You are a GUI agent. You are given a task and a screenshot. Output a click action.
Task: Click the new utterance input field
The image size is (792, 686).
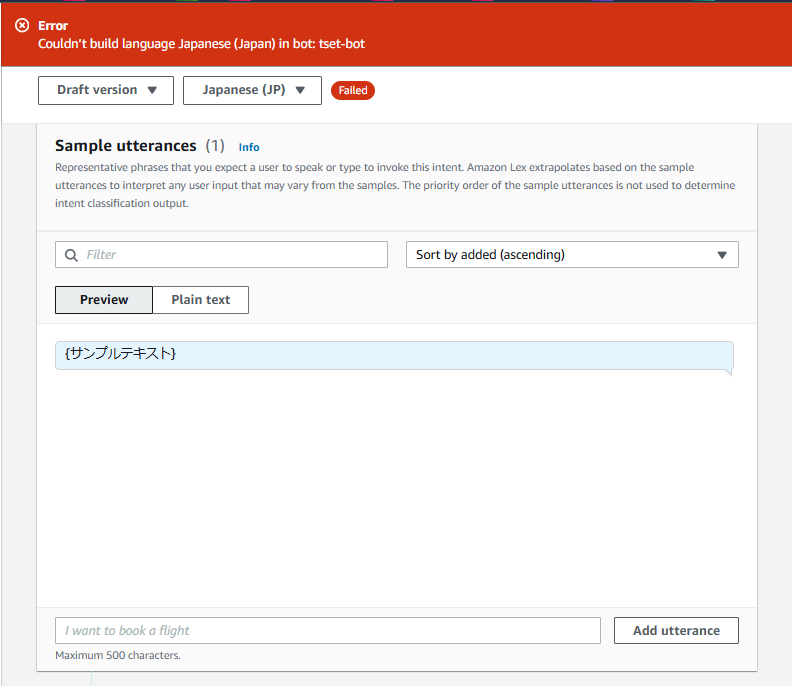tap(328, 630)
